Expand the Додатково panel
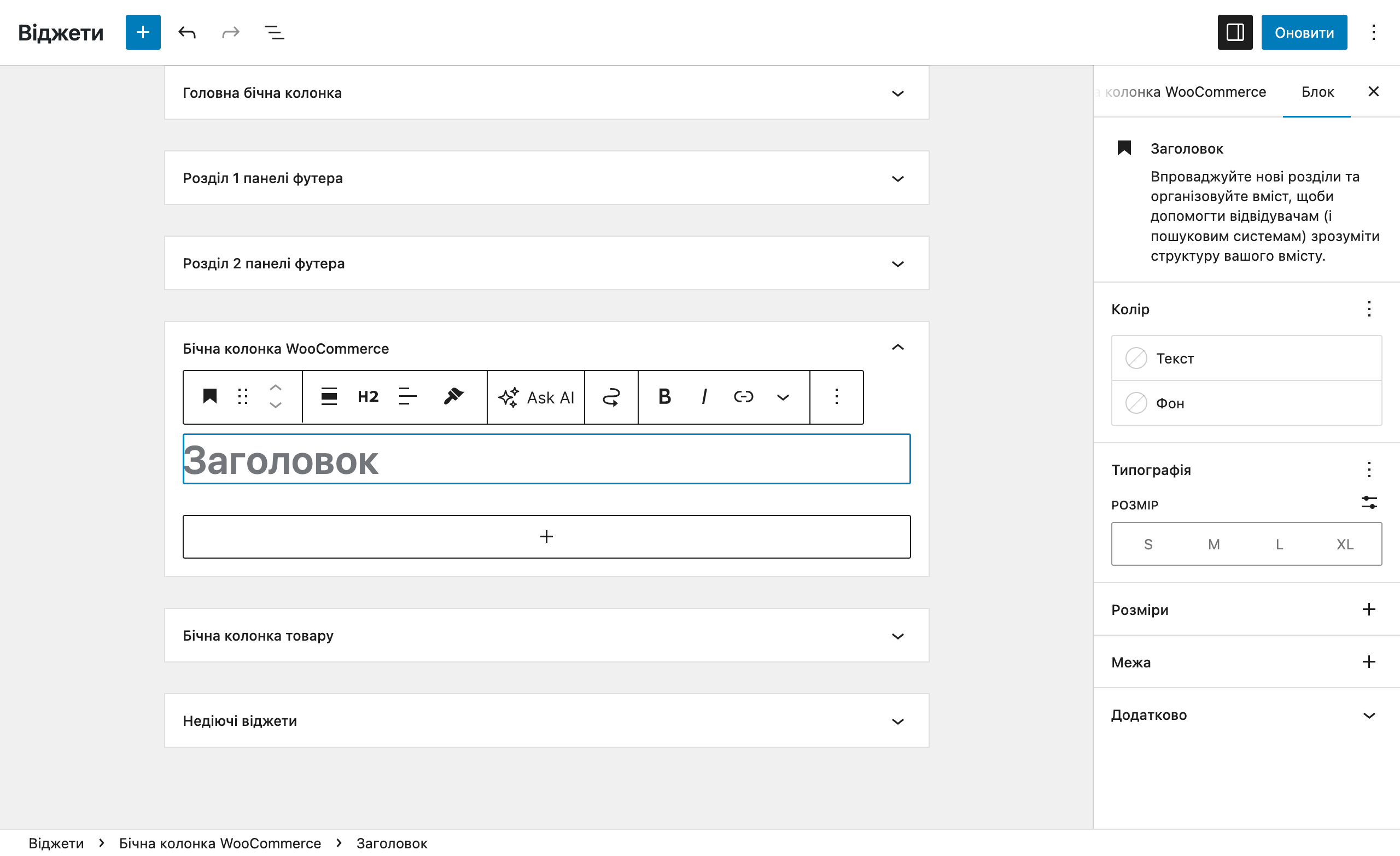Viewport: 1400px width, 856px height. click(1246, 715)
